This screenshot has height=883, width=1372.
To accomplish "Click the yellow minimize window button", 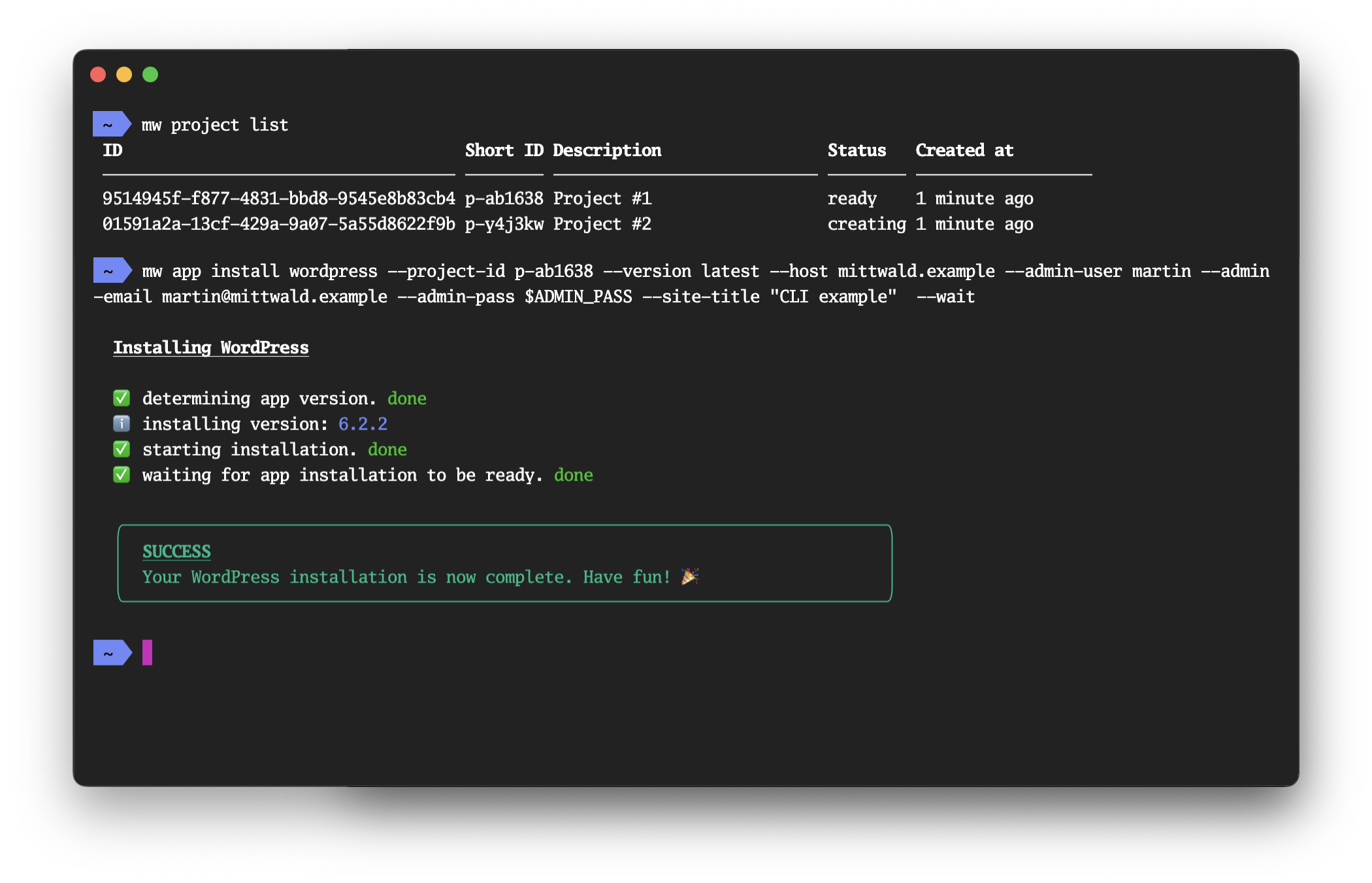I will point(124,74).
